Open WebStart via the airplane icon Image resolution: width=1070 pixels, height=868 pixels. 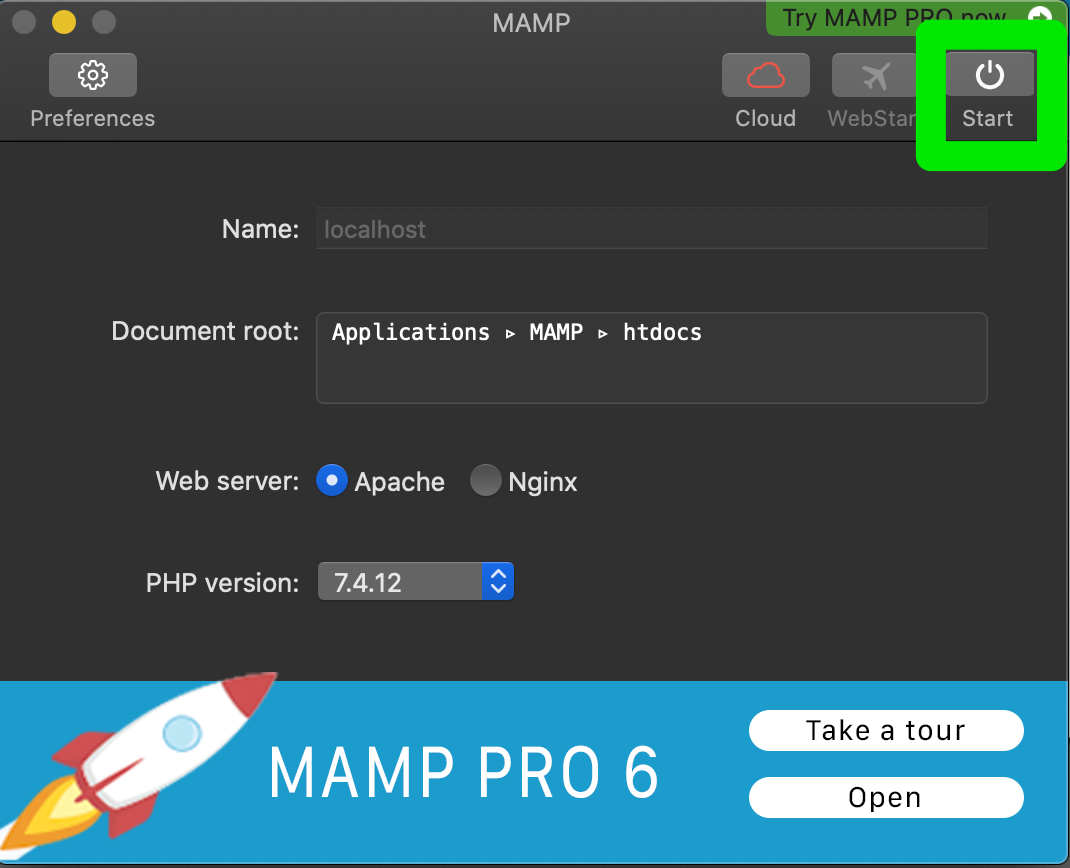point(875,75)
